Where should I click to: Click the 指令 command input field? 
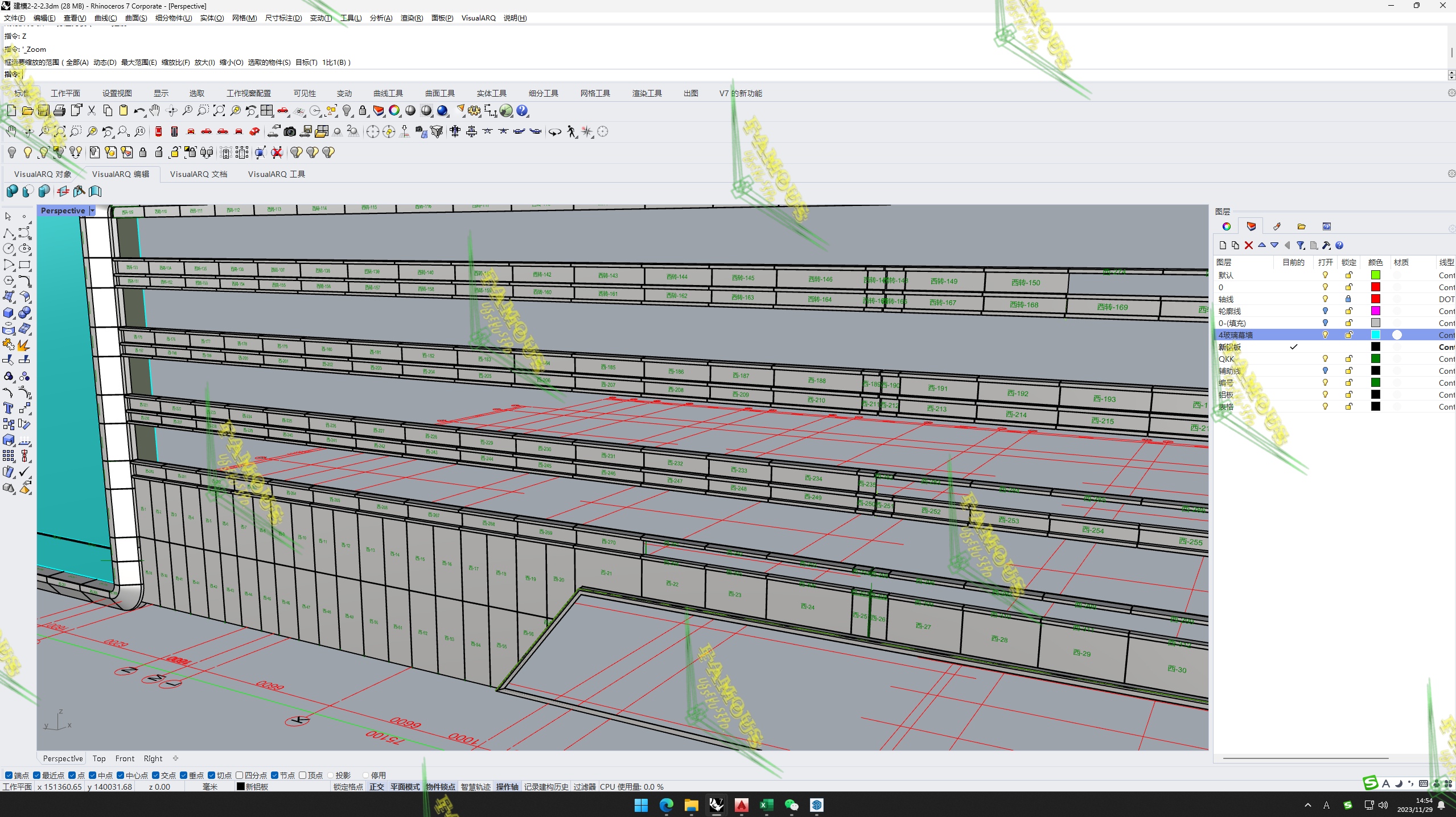pos(733,75)
